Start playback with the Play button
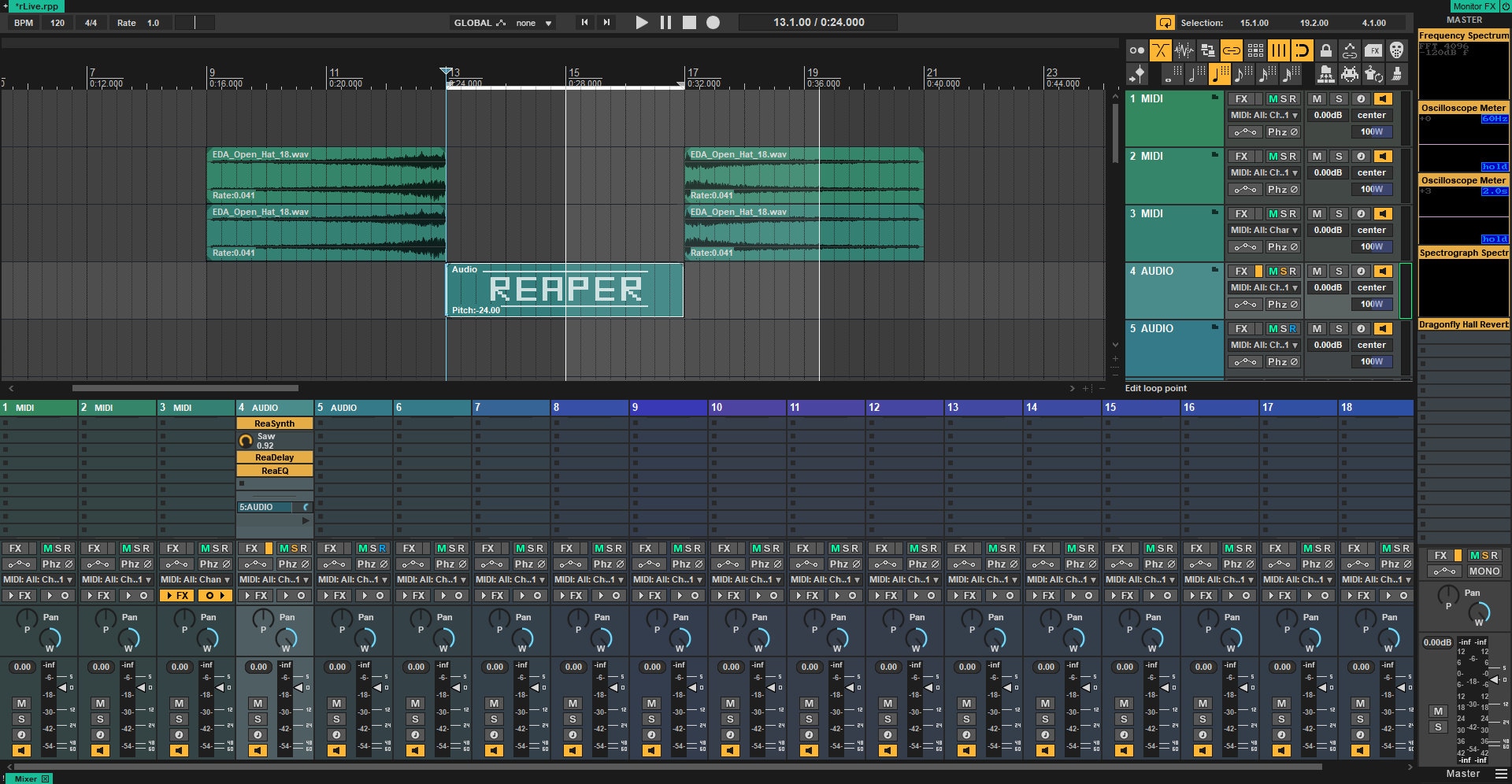Viewport: 1512px width, 784px height. coord(642,23)
